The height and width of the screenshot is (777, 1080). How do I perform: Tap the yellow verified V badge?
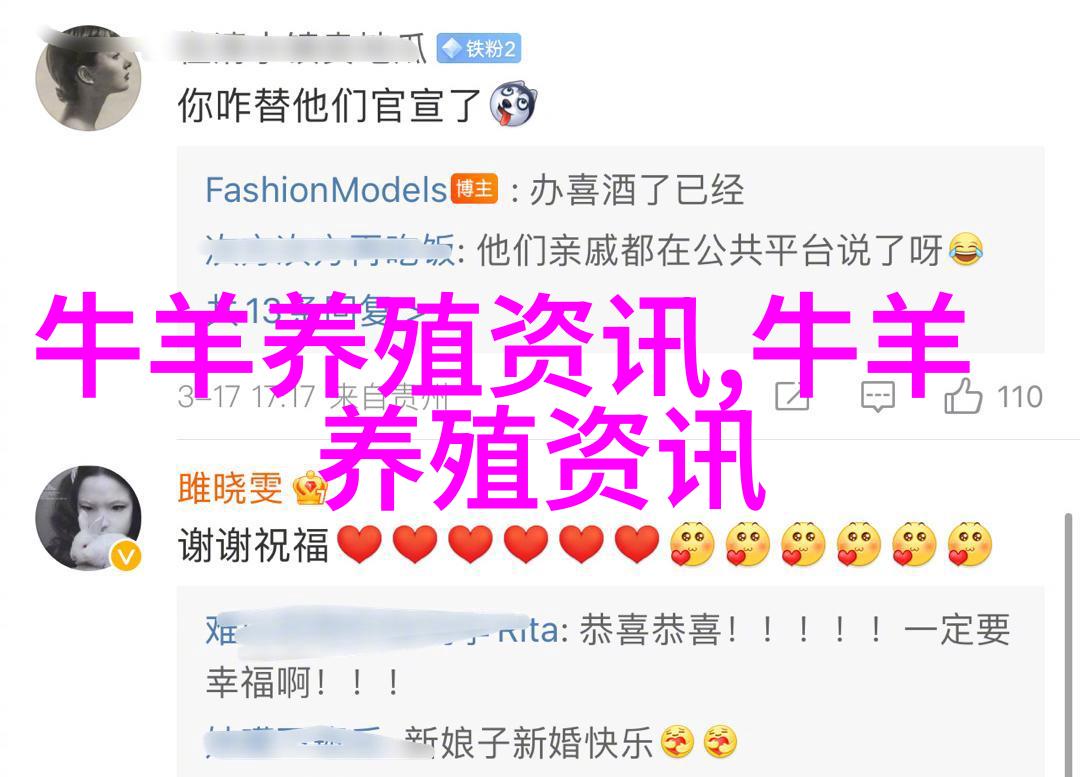126,556
